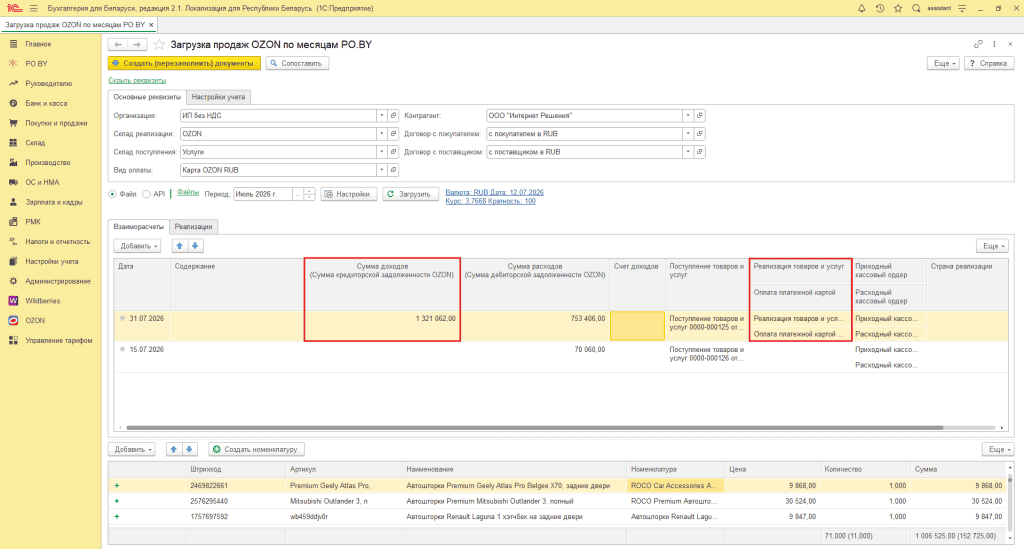1024x549 pixels.
Task: Open the main hamburger menu
Action: click(33, 8)
